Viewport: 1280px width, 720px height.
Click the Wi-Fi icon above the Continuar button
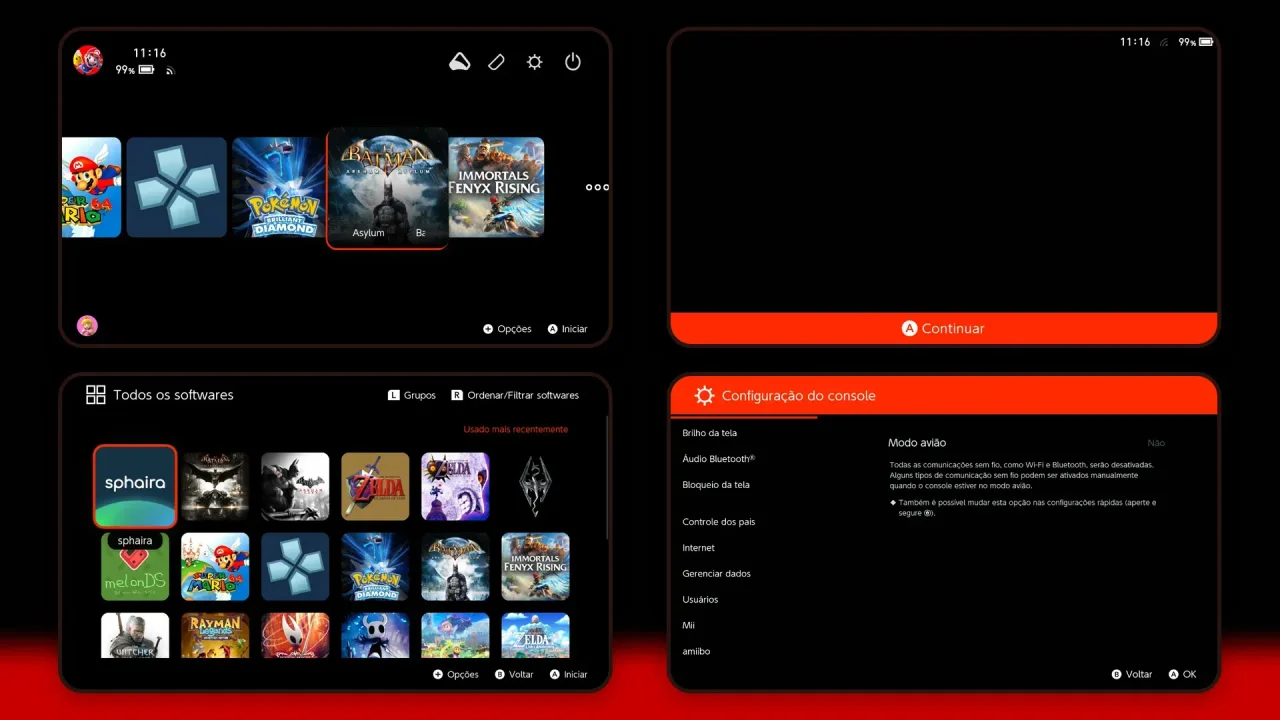click(1165, 42)
